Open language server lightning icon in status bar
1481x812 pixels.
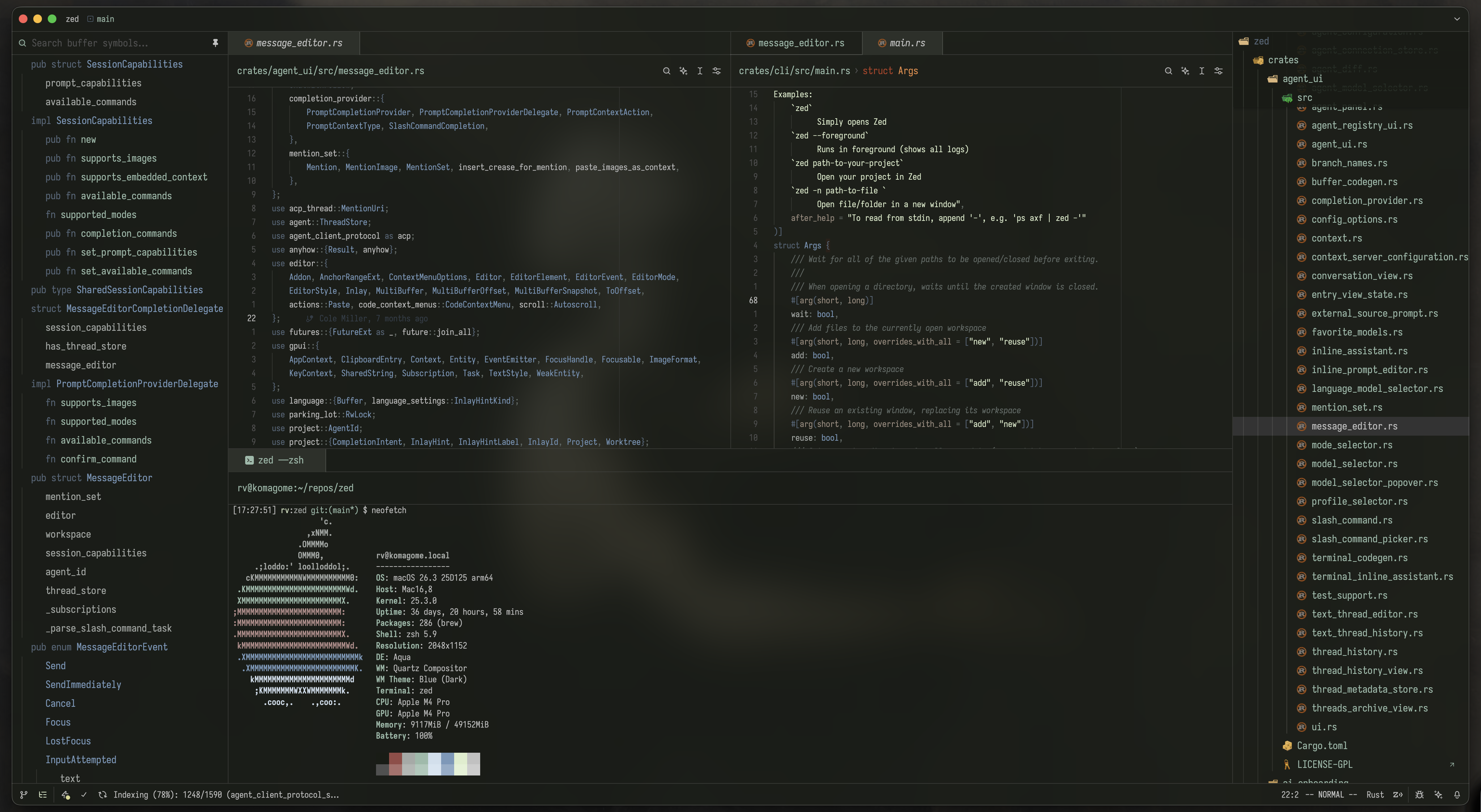(x=65, y=795)
